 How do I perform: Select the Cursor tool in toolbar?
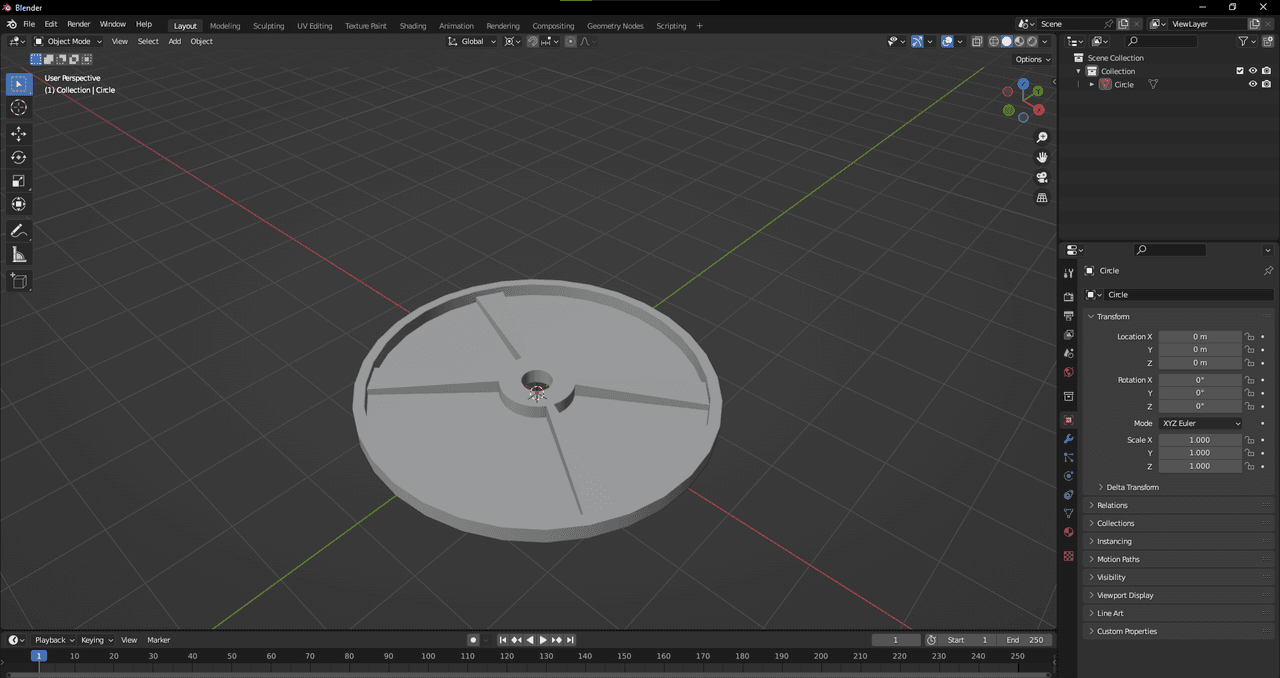[19, 108]
